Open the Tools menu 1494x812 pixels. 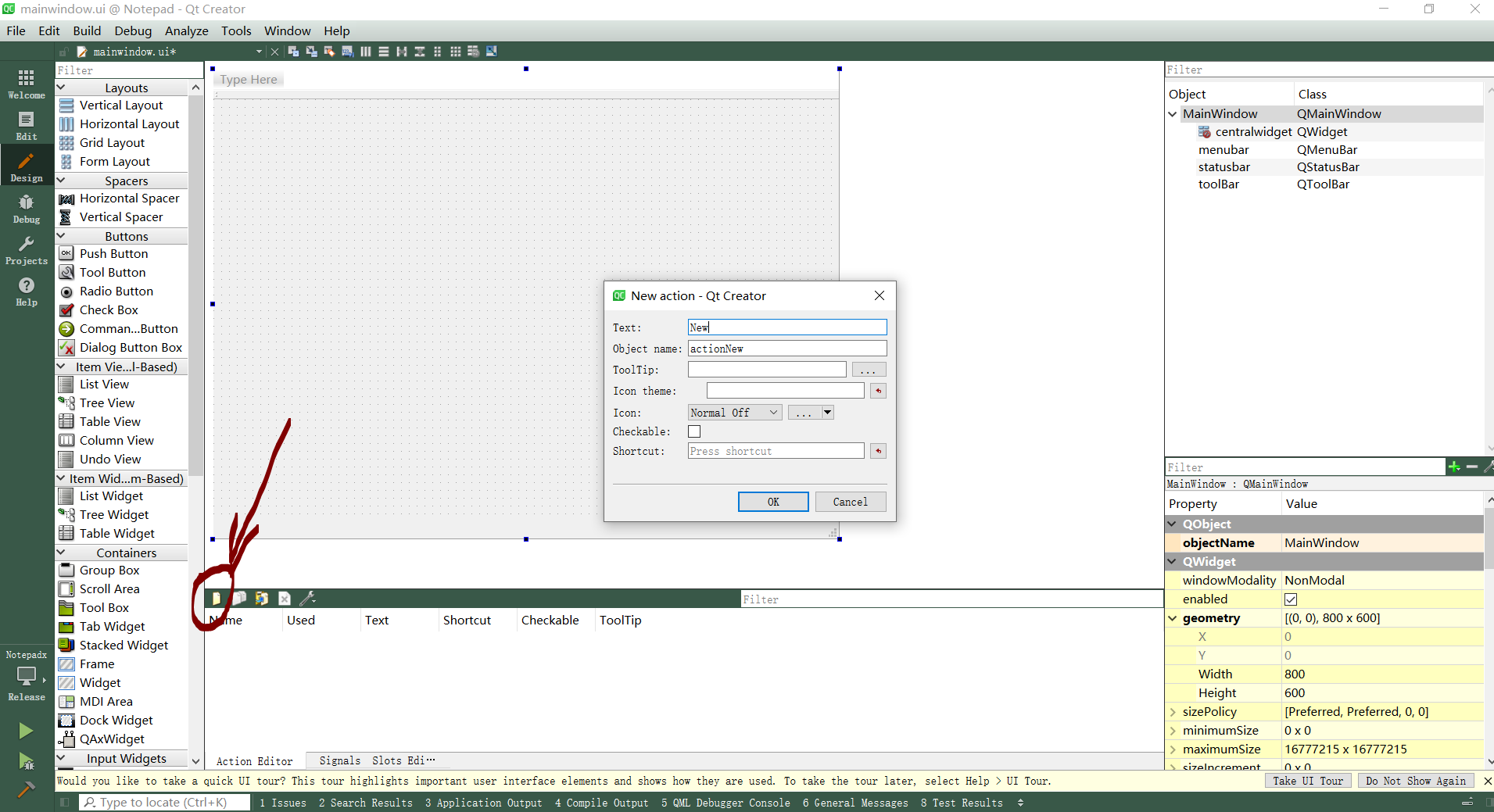tap(236, 30)
